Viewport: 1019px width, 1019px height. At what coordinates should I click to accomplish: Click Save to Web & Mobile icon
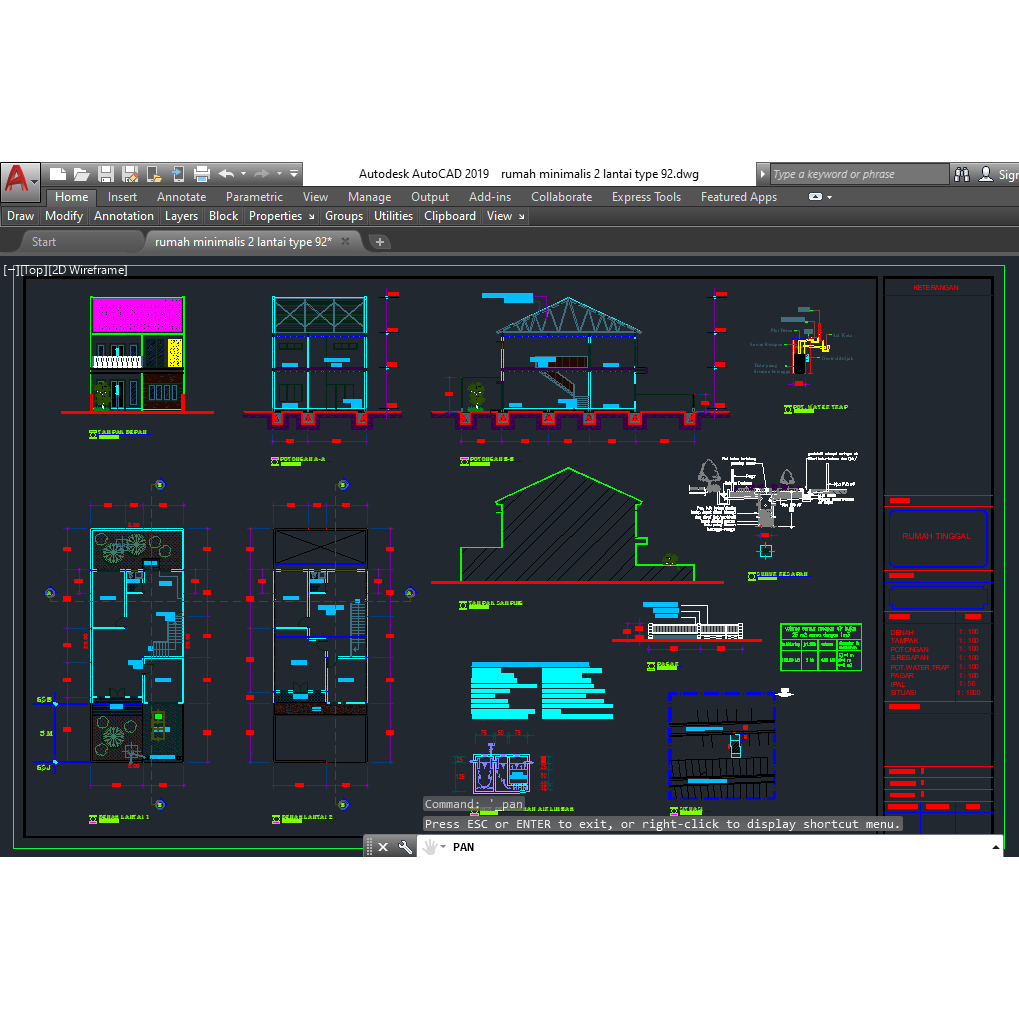tap(178, 174)
